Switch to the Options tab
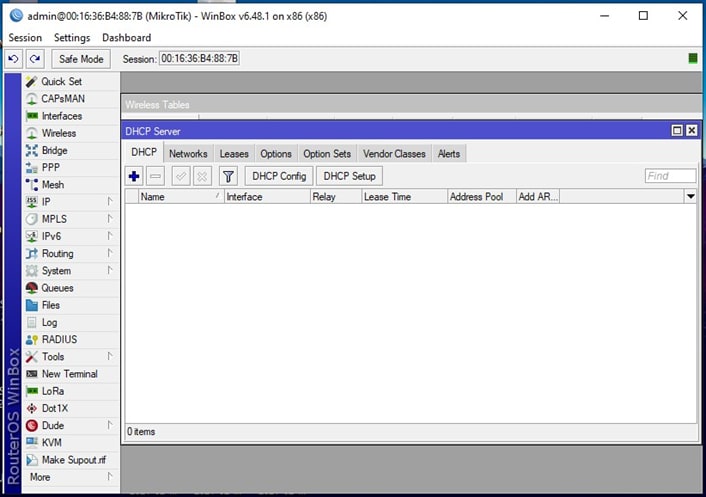The image size is (706, 497). pyautogui.click(x=276, y=154)
